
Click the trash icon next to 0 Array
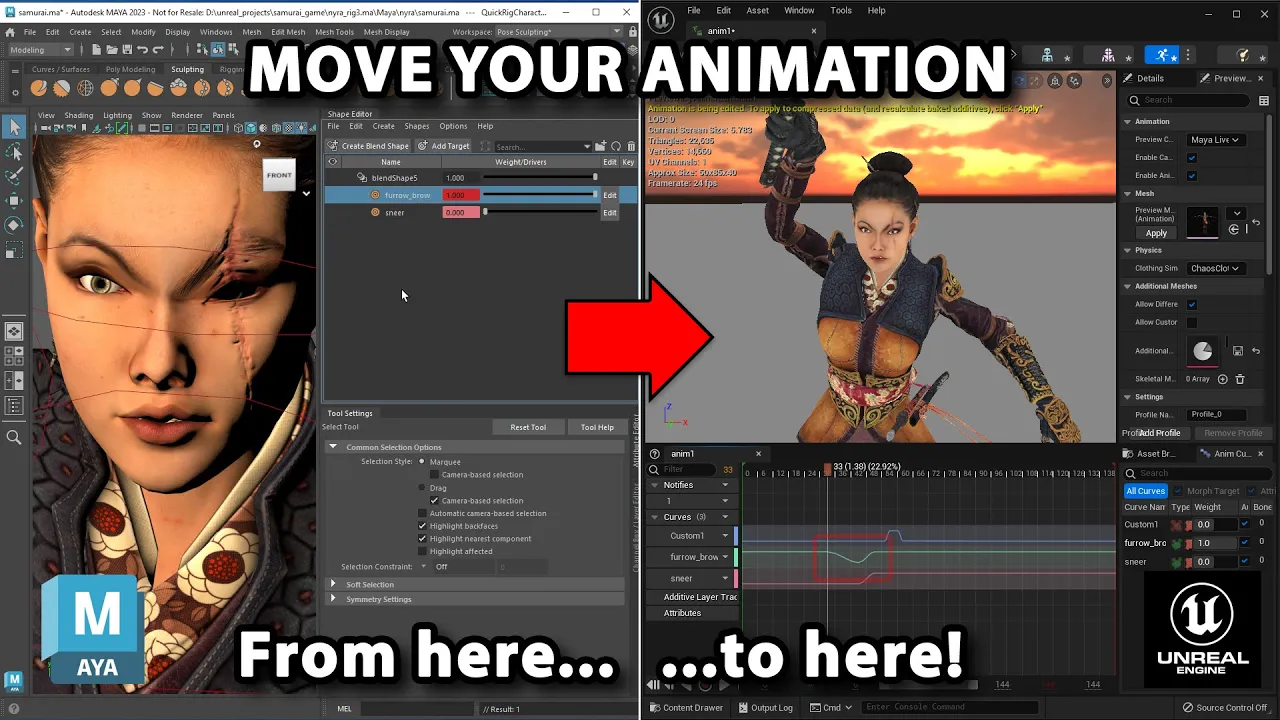1240,379
